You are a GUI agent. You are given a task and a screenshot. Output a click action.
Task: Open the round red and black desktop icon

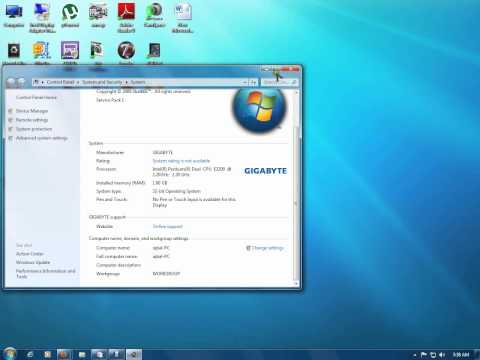(x=126, y=51)
